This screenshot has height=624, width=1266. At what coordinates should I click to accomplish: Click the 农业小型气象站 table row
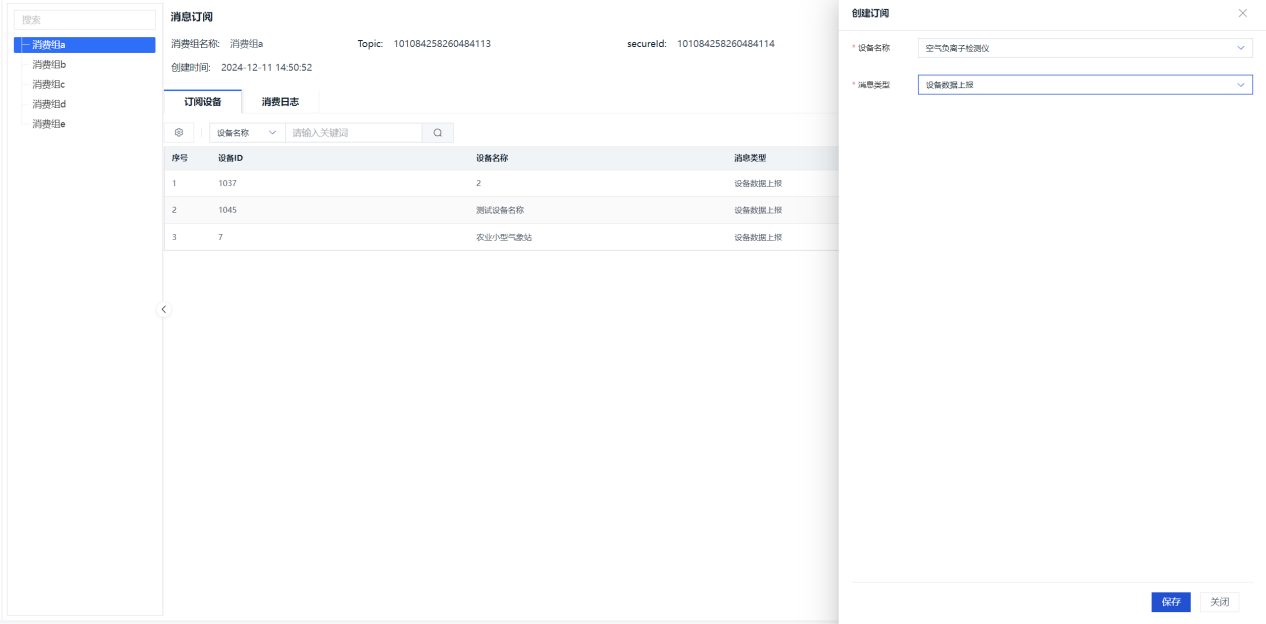(503, 237)
